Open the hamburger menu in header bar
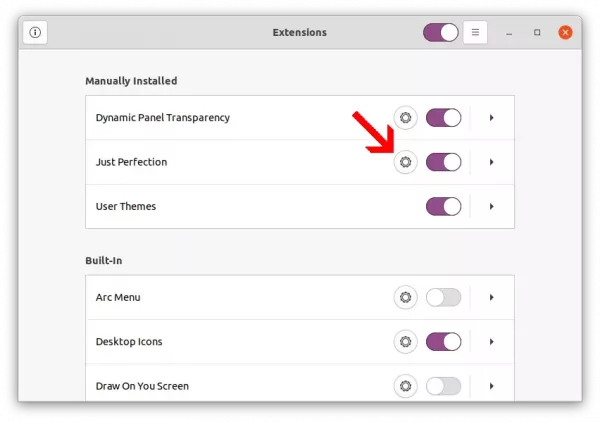Viewport: 600px width, 422px height. click(475, 33)
